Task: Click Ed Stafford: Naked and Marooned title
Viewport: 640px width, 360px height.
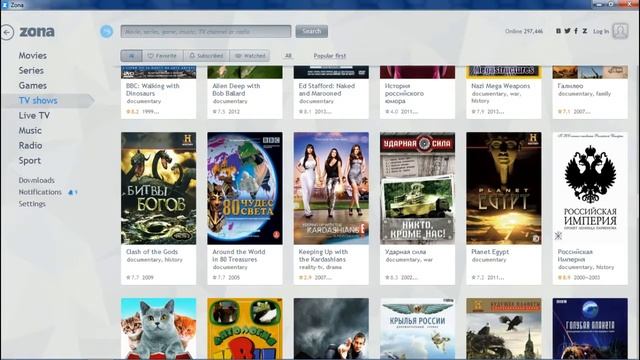Action: [x=327, y=90]
